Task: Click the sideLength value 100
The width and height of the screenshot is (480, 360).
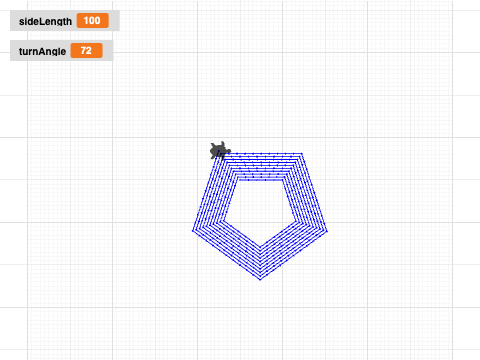Action: [x=92, y=21]
